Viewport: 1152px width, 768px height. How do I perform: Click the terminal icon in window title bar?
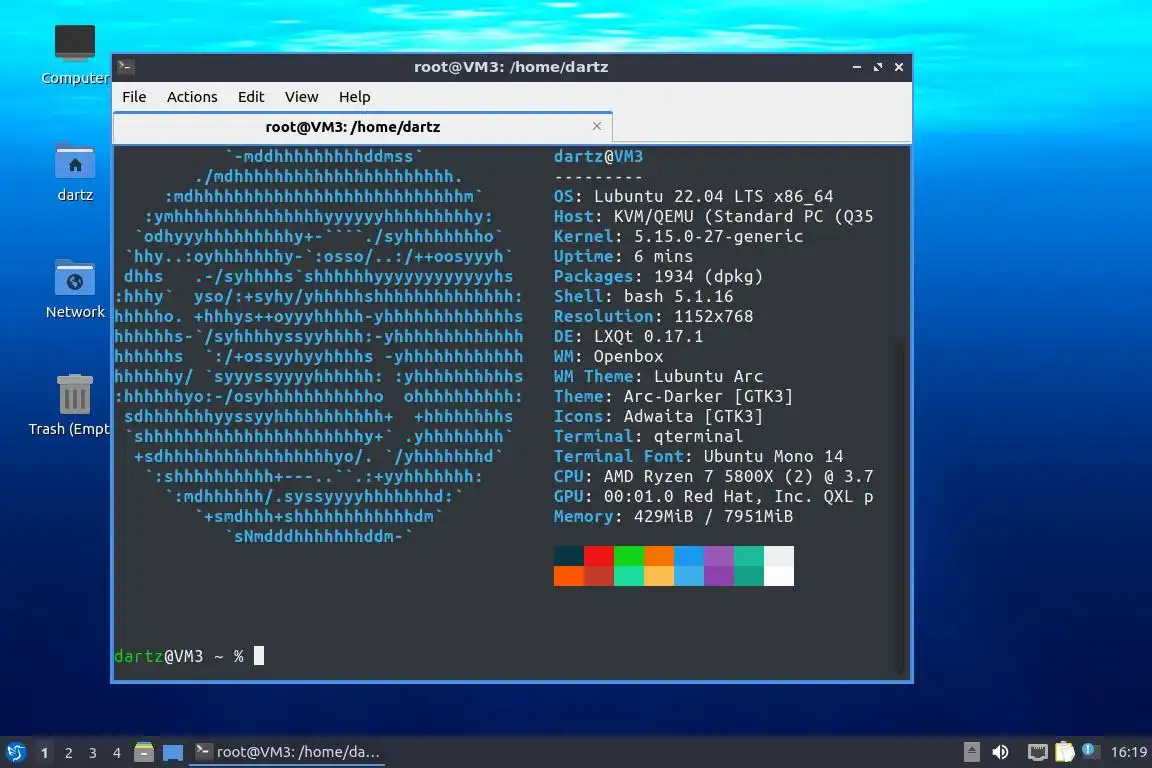click(x=126, y=67)
